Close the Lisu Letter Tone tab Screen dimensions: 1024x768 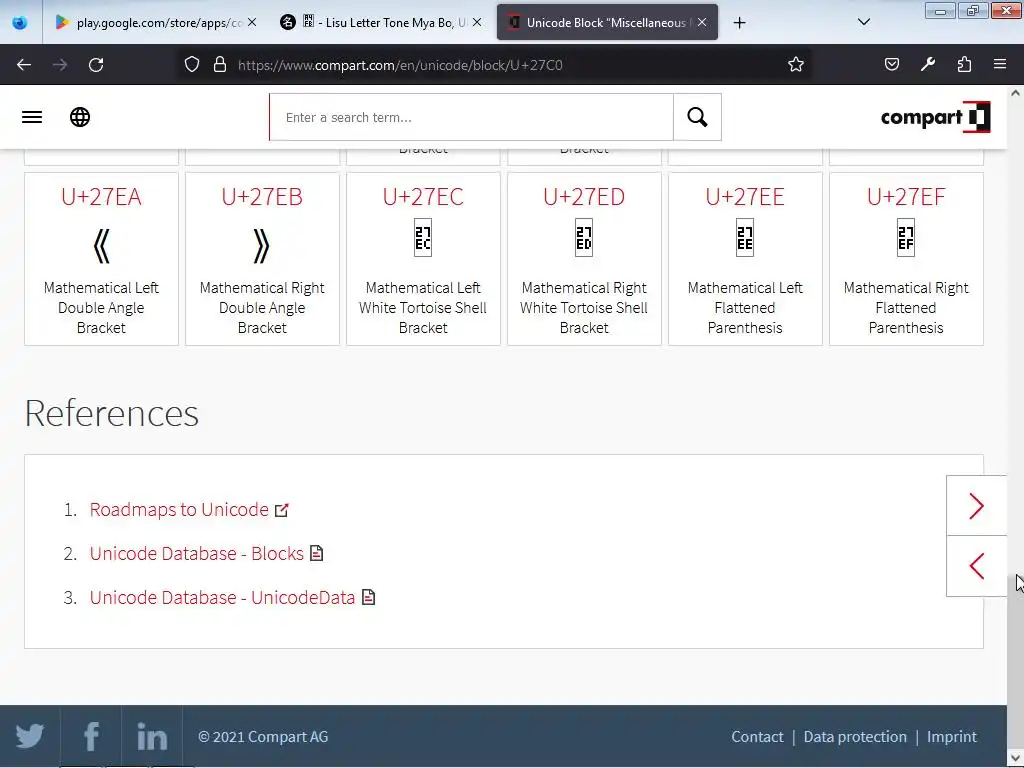pos(477,23)
